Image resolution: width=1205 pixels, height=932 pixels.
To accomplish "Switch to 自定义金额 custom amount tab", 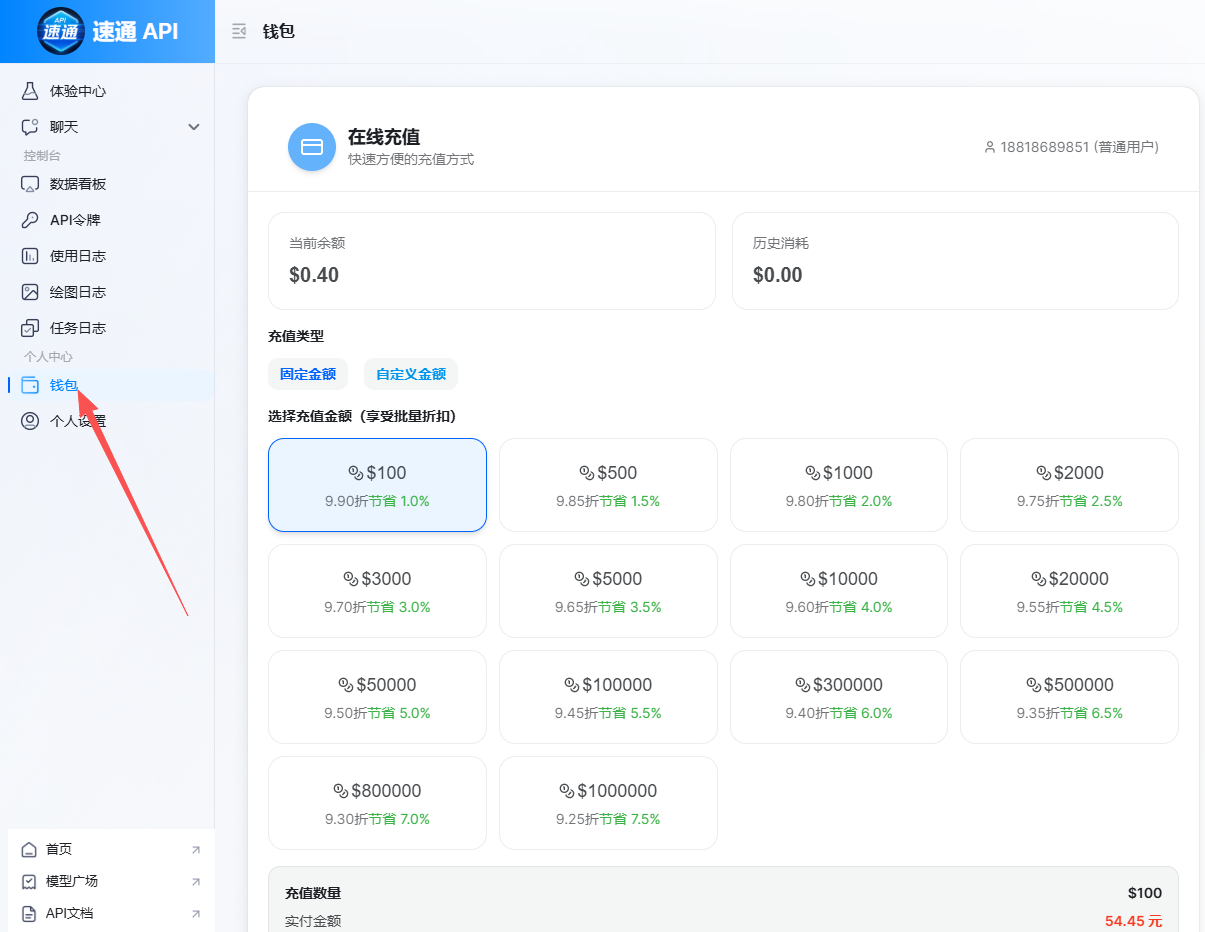I will pos(410,374).
